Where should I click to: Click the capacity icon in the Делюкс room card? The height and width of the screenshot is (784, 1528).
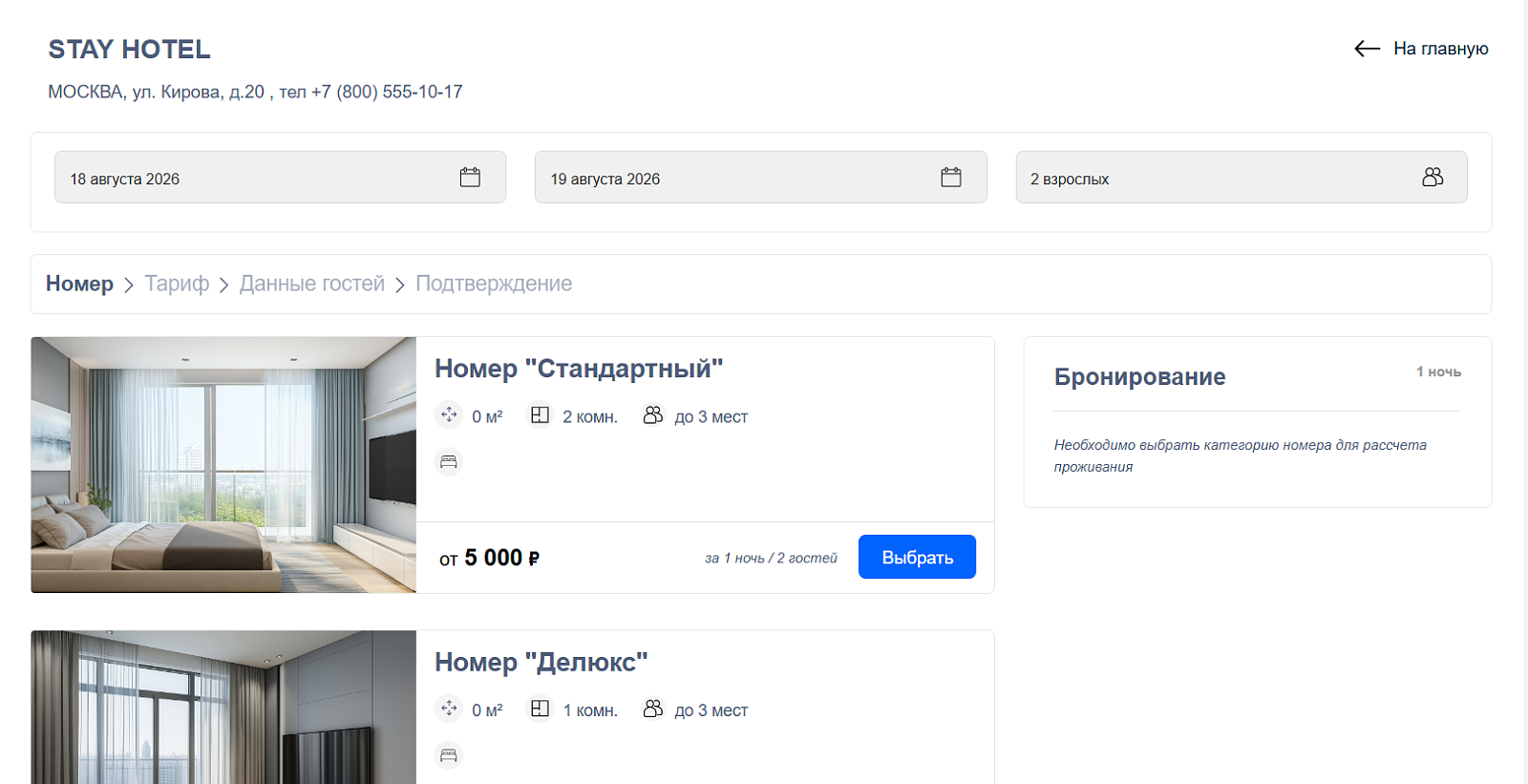(653, 709)
